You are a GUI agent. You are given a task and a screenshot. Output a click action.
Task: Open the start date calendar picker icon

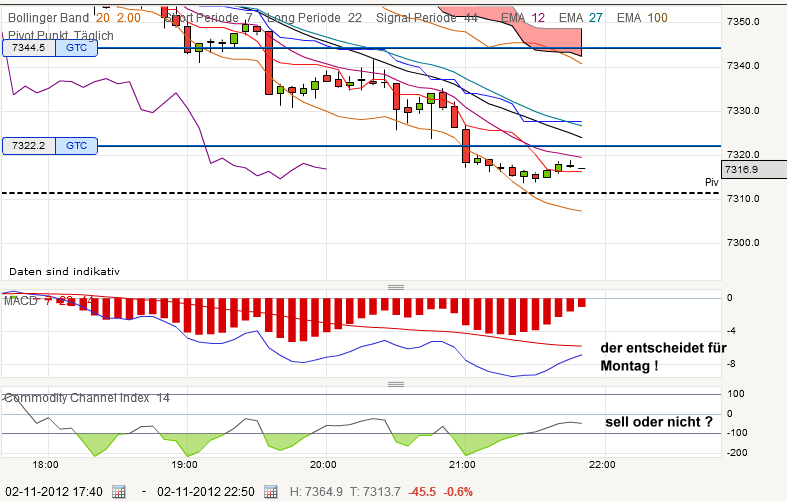[118, 491]
